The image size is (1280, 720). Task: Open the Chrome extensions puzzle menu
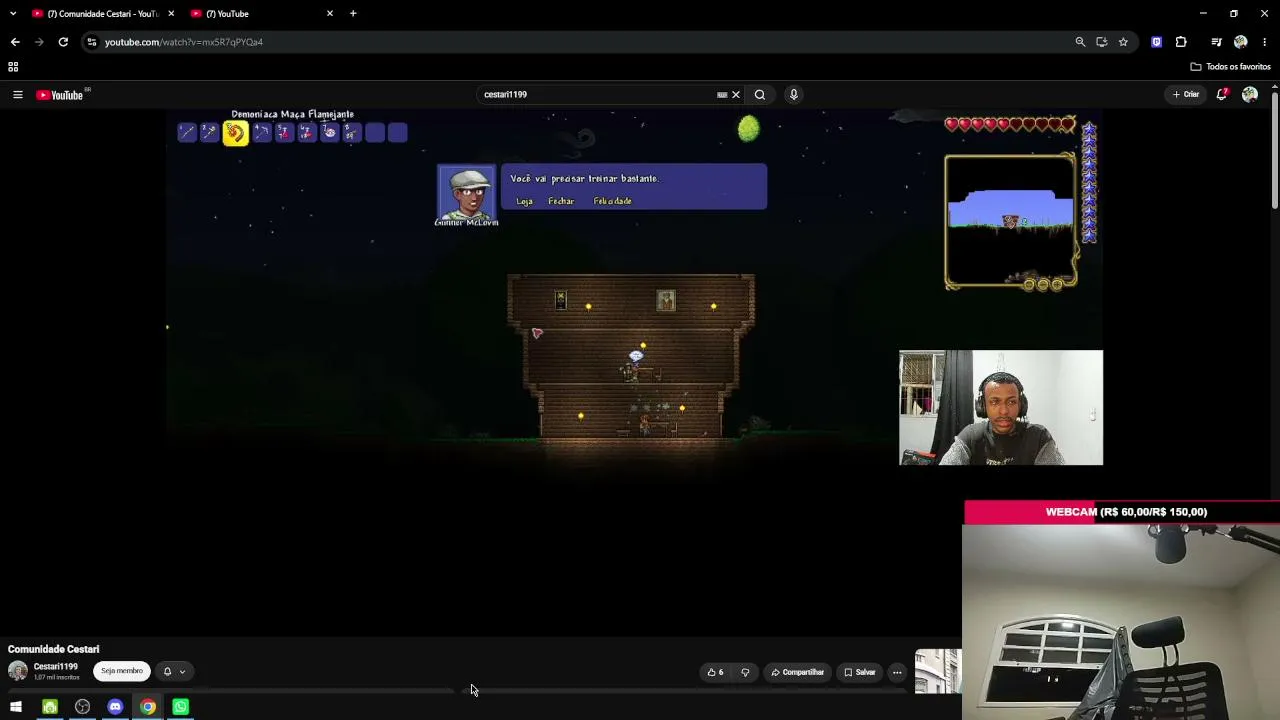point(1181,42)
